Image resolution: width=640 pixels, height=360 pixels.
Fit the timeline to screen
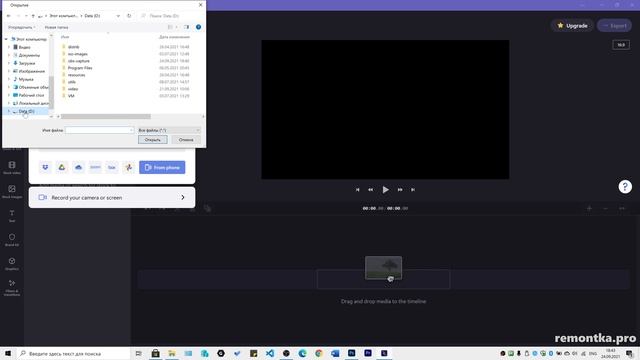click(x=622, y=209)
